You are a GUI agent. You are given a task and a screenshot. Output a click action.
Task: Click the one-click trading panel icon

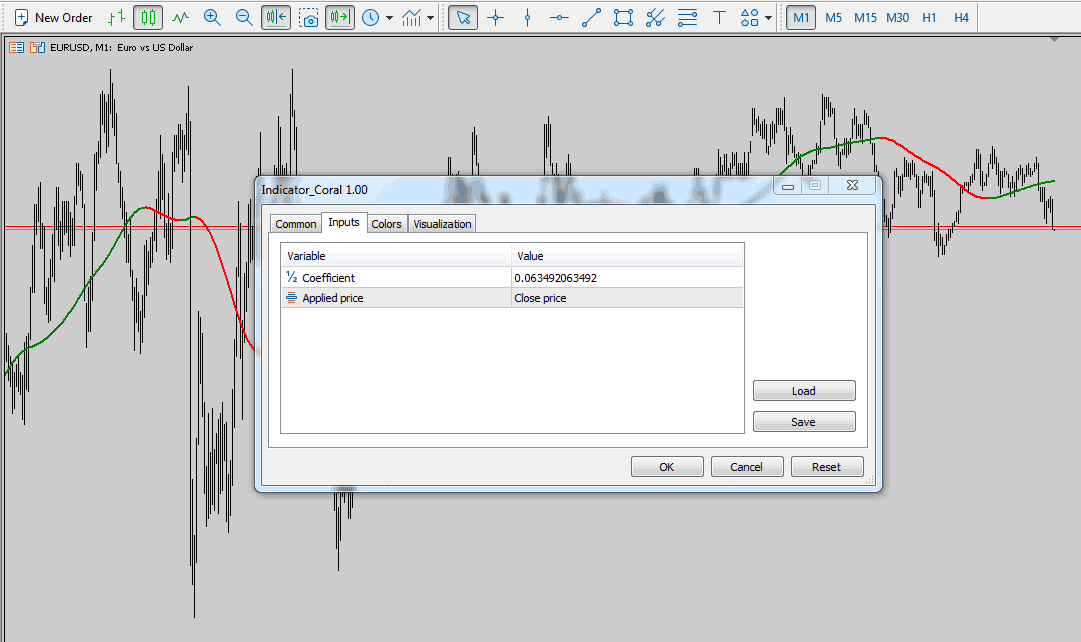pyautogui.click(x=37, y=48)
